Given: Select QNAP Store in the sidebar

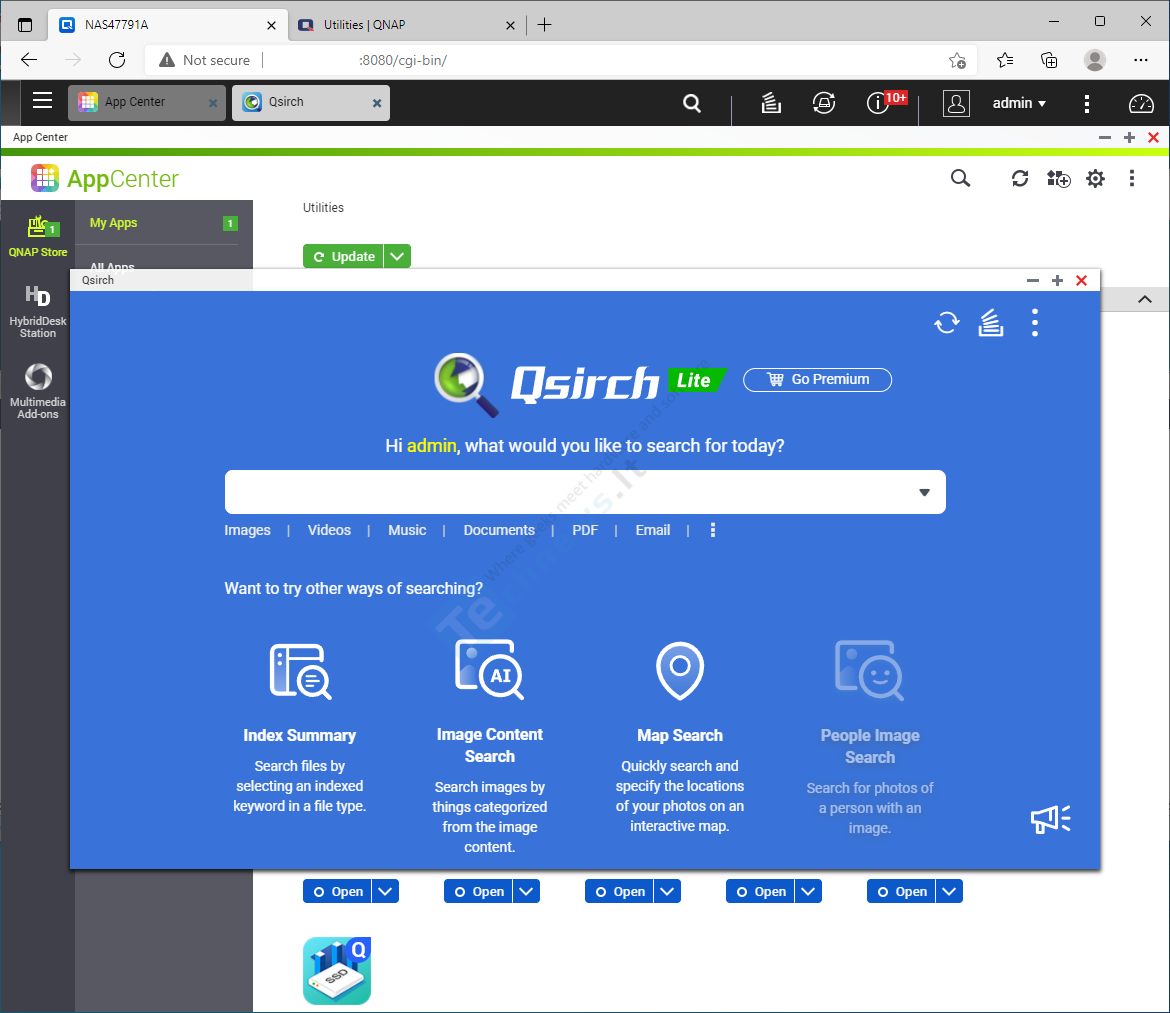Looking at the screenshot, I should point(38,236).
